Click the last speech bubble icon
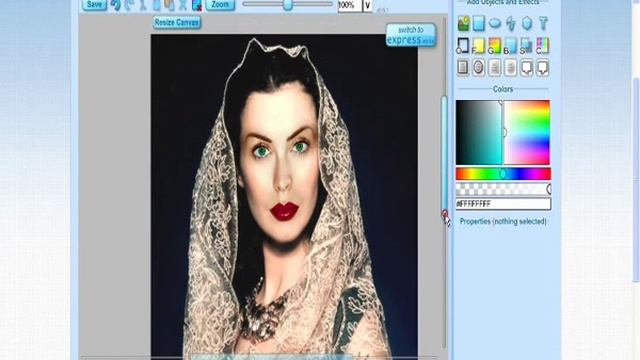The image size is (640, 360). [542, 68]
